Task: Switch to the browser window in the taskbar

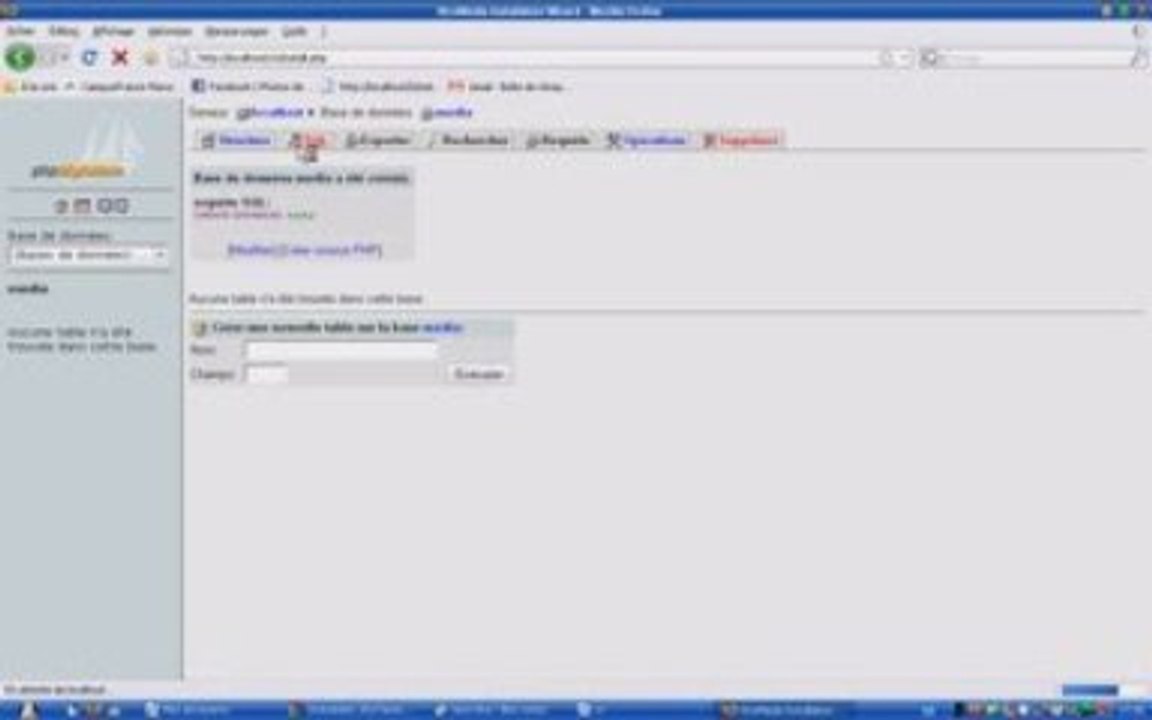Action: point(785,710)
